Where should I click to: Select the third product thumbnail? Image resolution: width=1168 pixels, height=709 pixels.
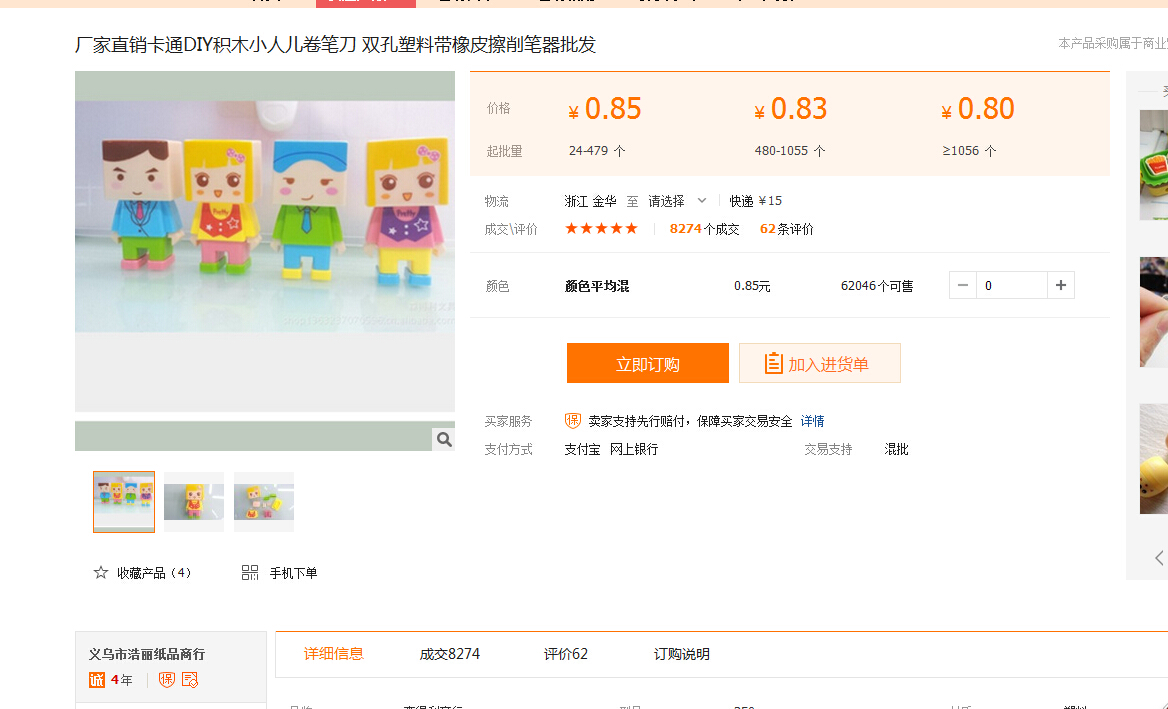264,502
